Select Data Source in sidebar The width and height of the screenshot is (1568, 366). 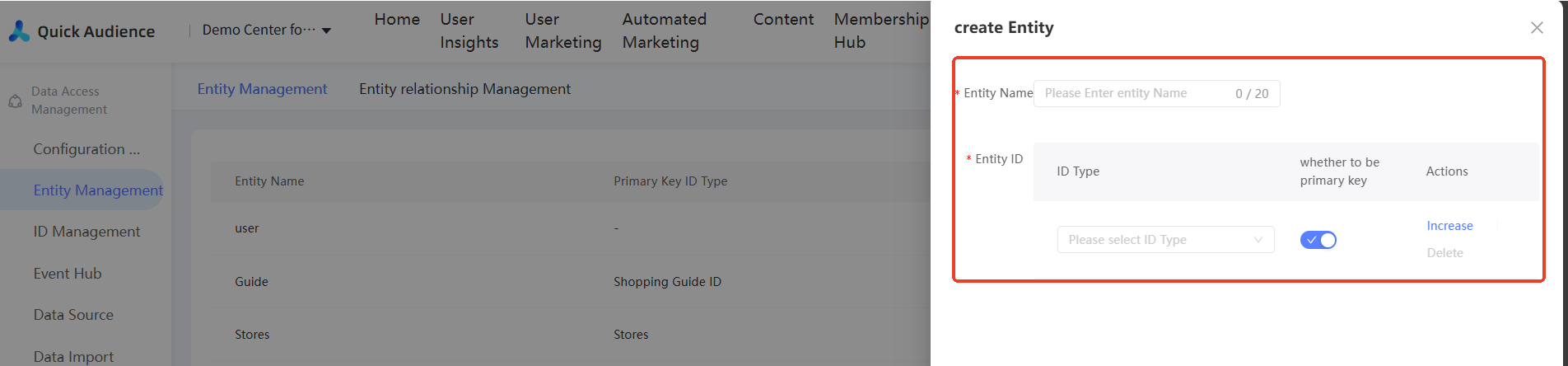[73, 315]
